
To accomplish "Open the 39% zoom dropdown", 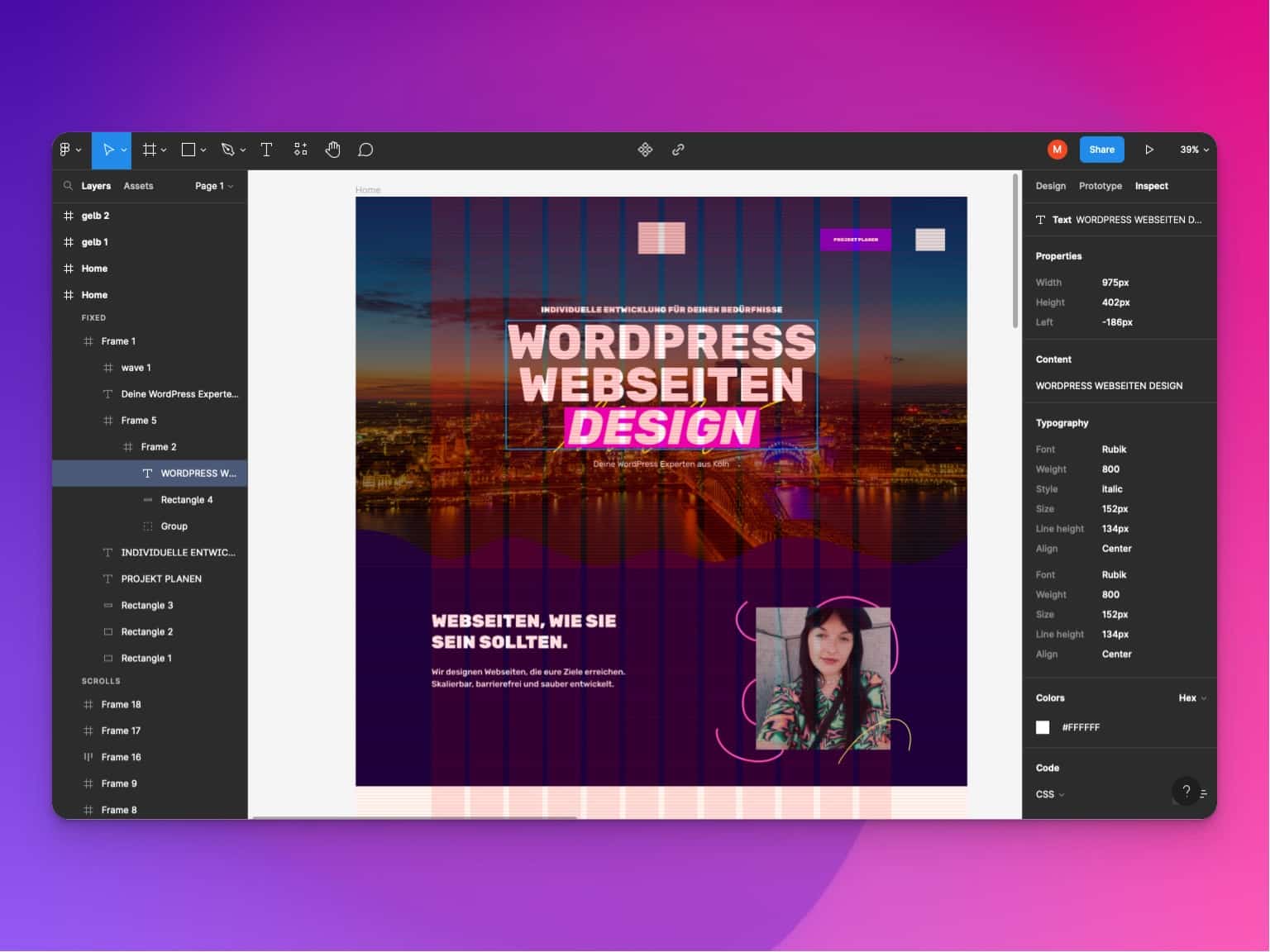I will [x=1194, y=150].
